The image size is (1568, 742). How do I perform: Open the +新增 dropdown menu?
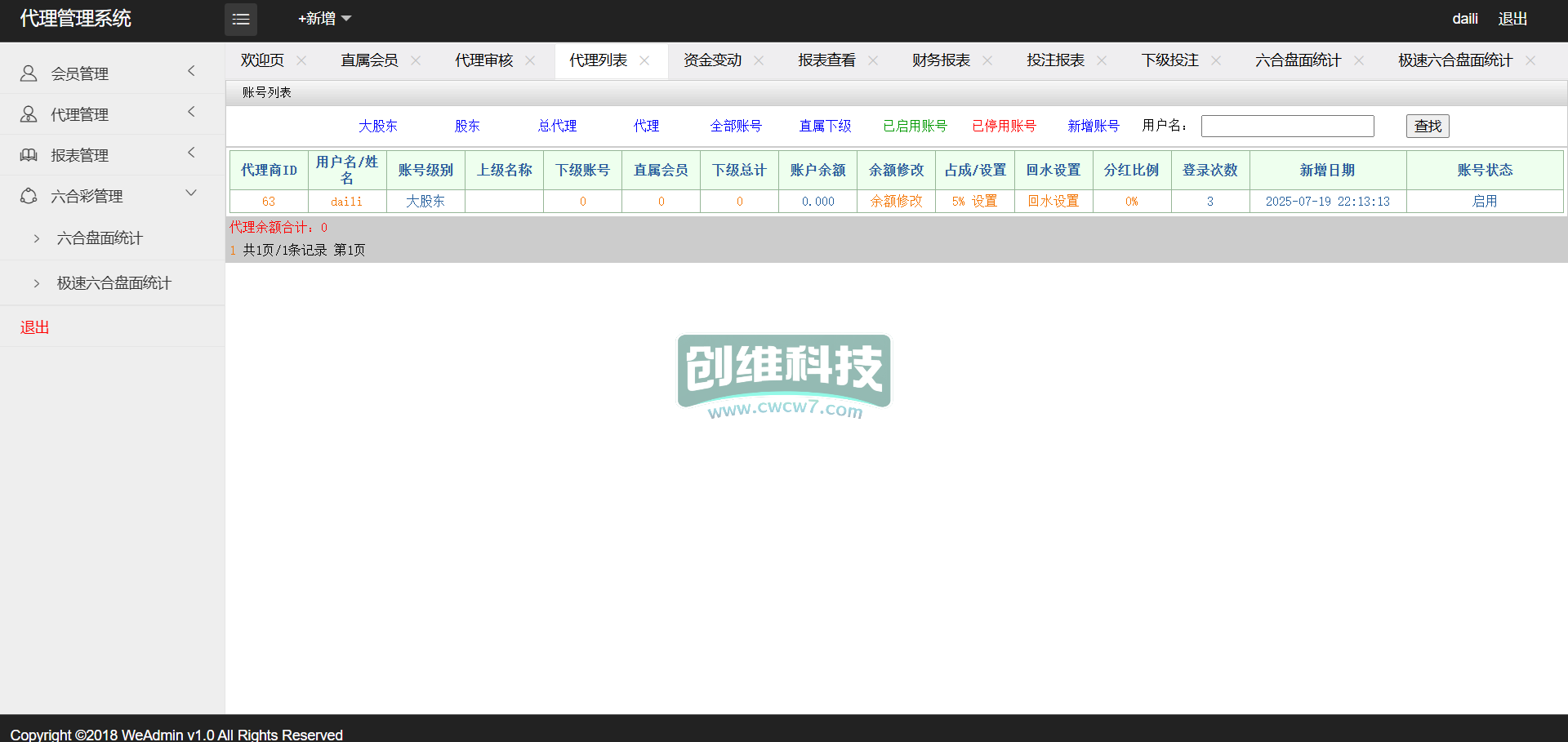click(324, 19)
